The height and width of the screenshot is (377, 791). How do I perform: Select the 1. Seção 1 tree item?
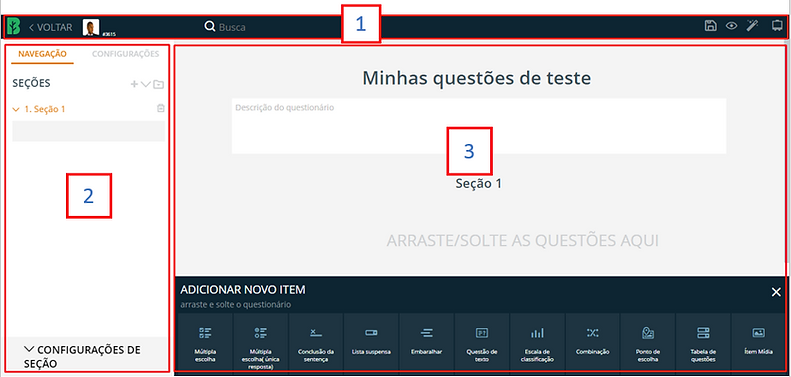[x=45, y=109]
